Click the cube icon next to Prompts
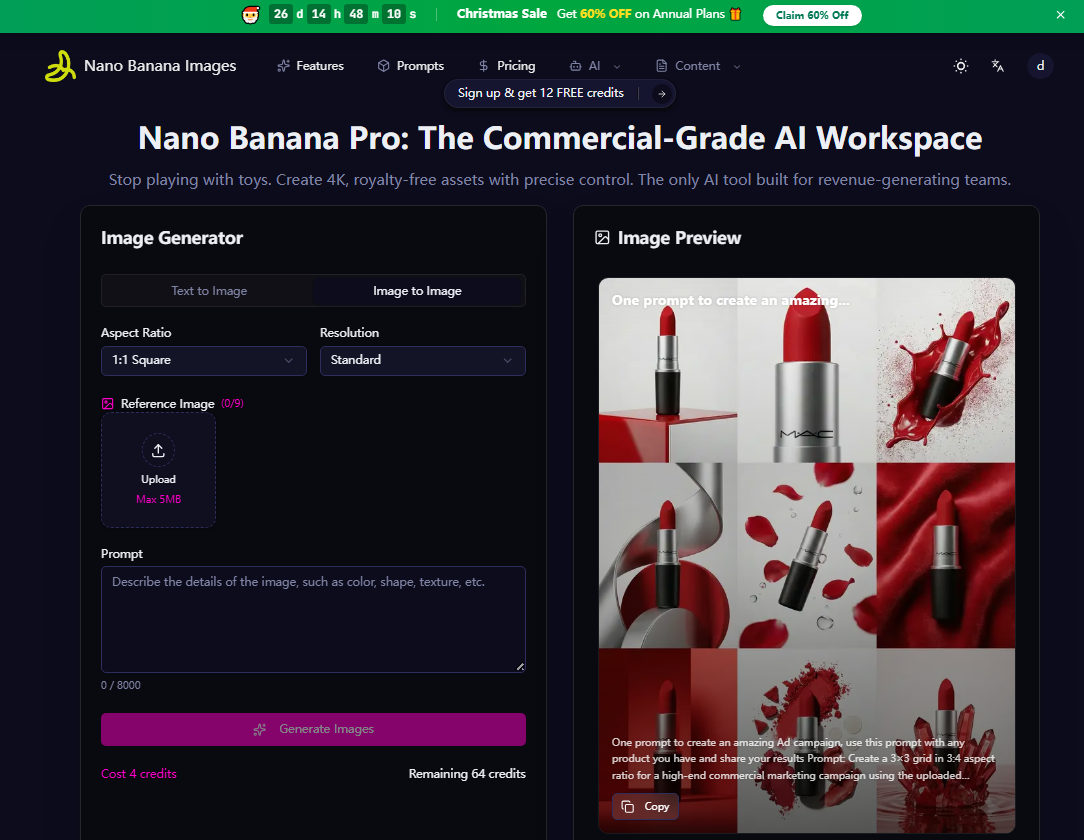This screenshot has height=840, width=1084. (x=382, y=65)
